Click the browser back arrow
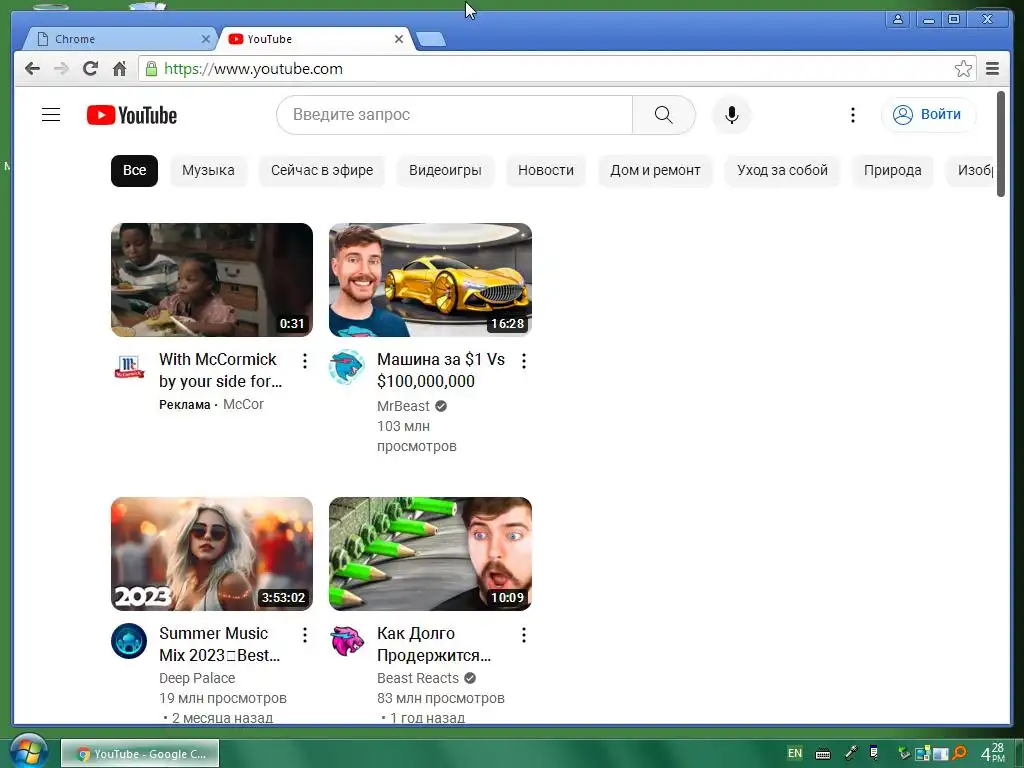1024x768 pixels. [x=32, y=69]
